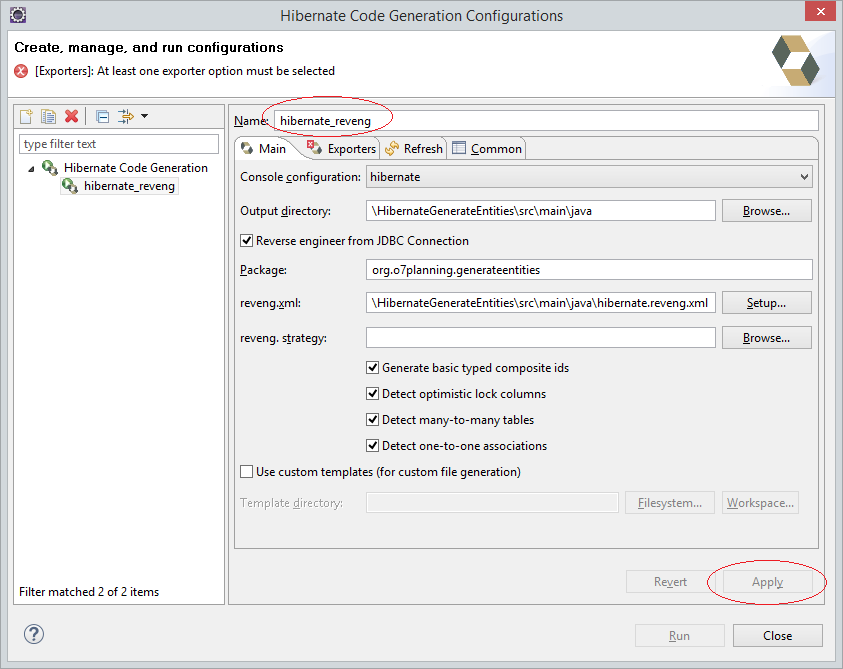Click the type filter text box
Image resolution: width=843 pixels, height=669 pixels.
(x=119, y=144)
